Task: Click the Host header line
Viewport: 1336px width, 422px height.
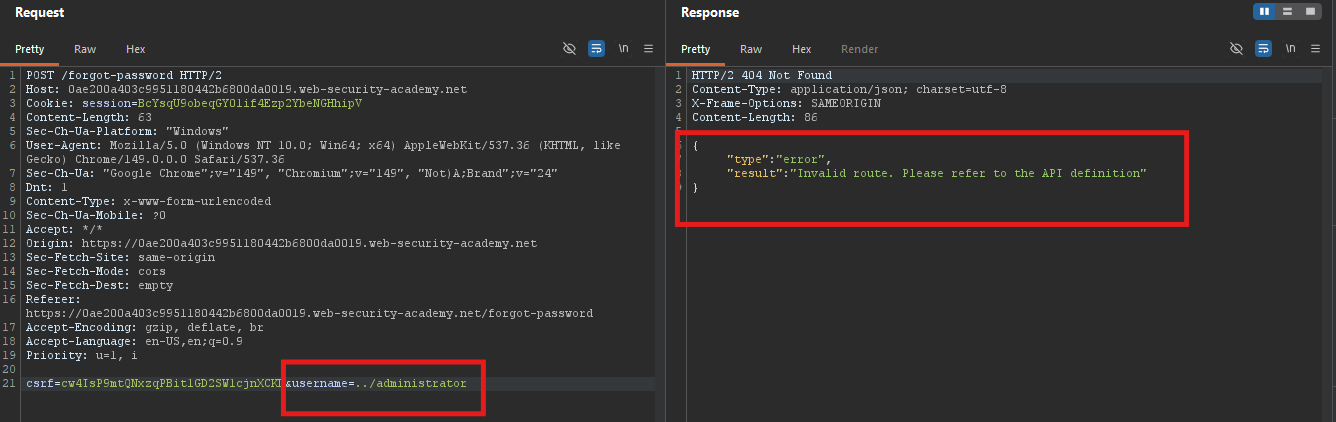Action: coord(246,89)
